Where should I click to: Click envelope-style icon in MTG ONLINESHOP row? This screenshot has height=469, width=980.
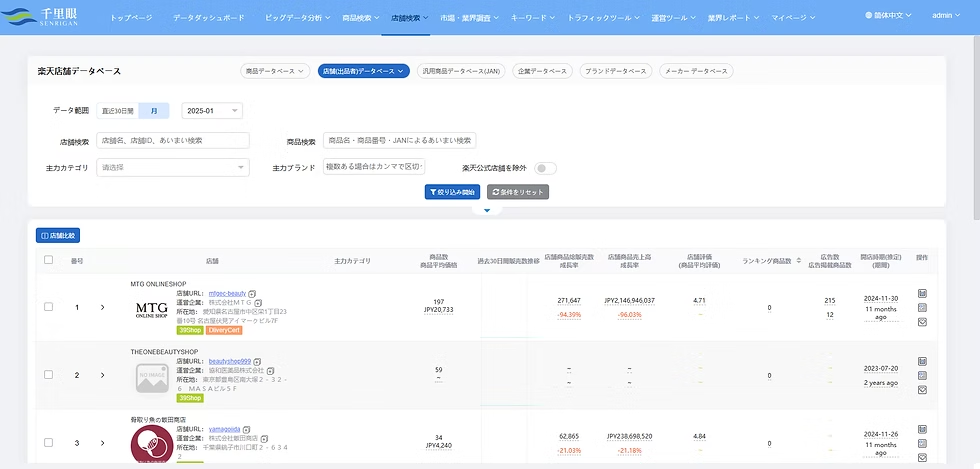tap(922, 322)
